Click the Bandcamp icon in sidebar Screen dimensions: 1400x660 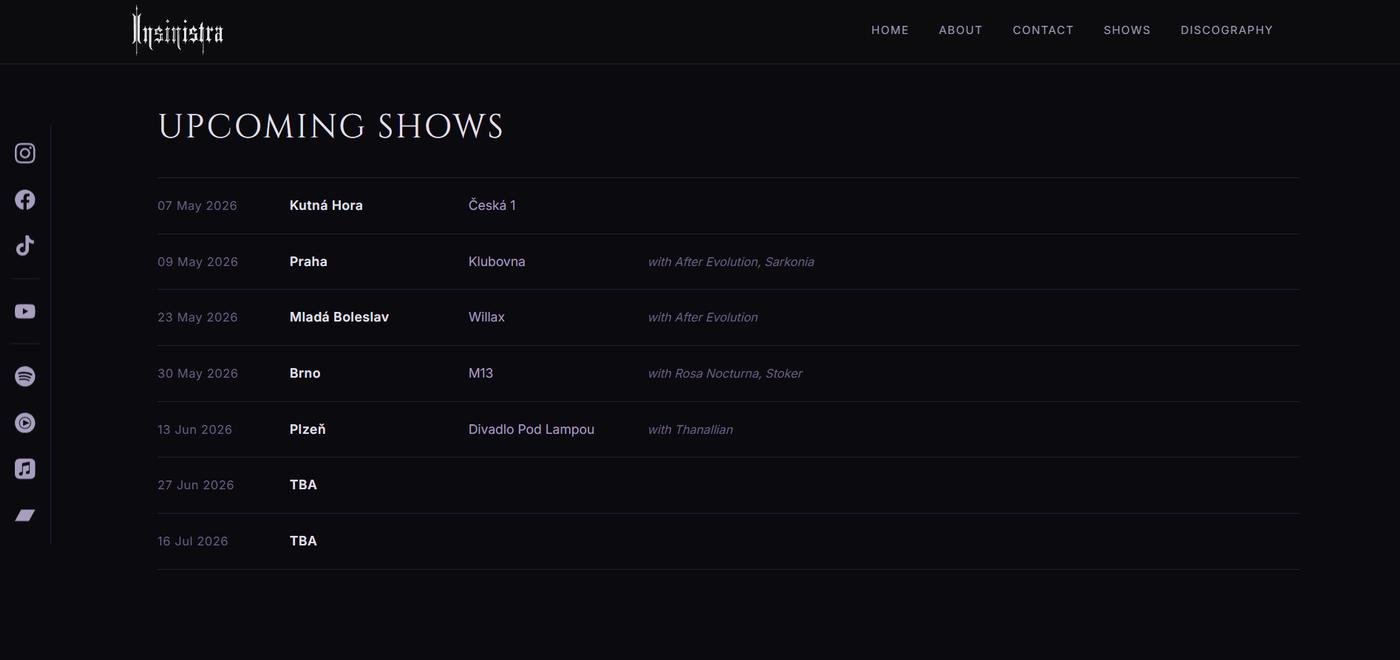[25, 516]
